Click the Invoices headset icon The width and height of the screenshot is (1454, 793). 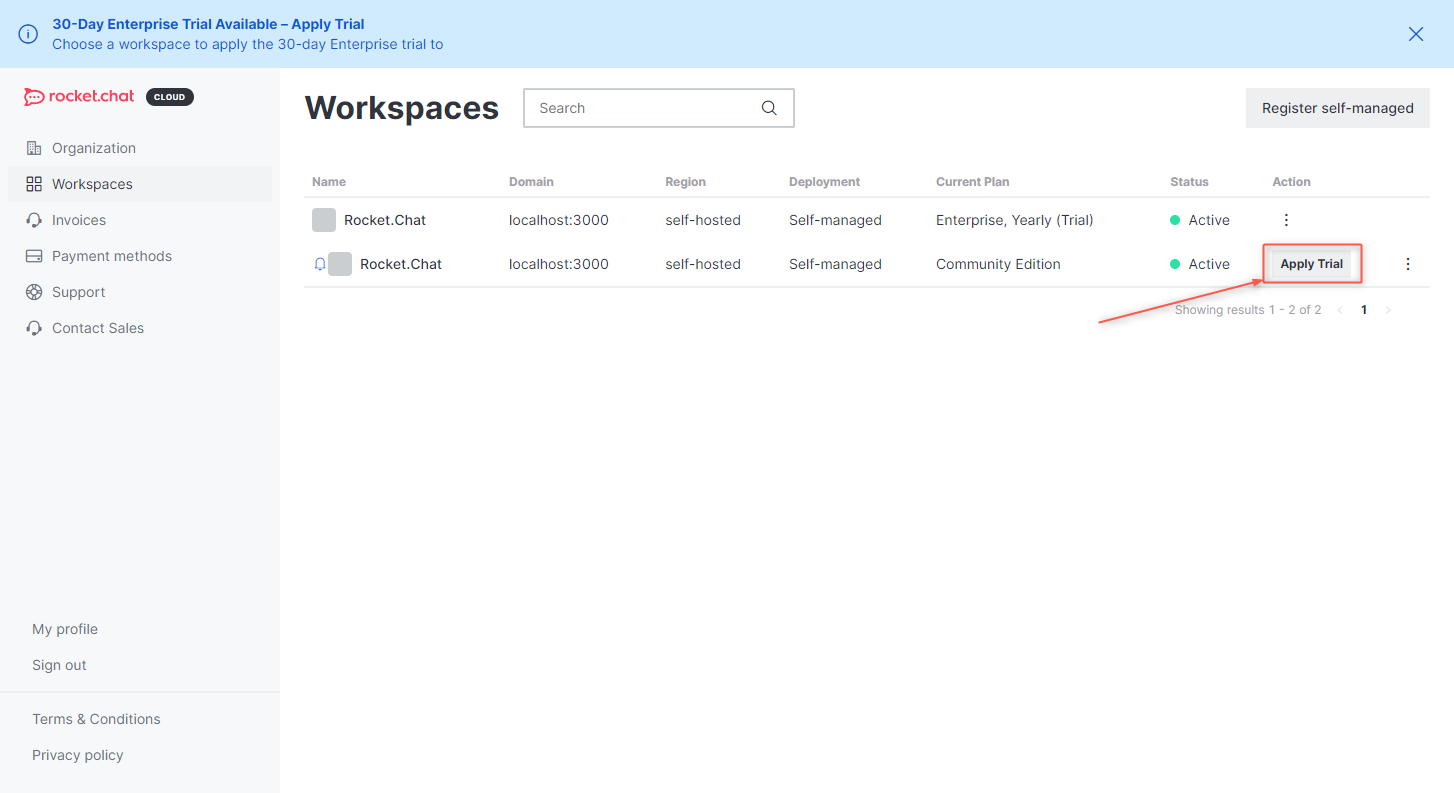coord(34,220)
